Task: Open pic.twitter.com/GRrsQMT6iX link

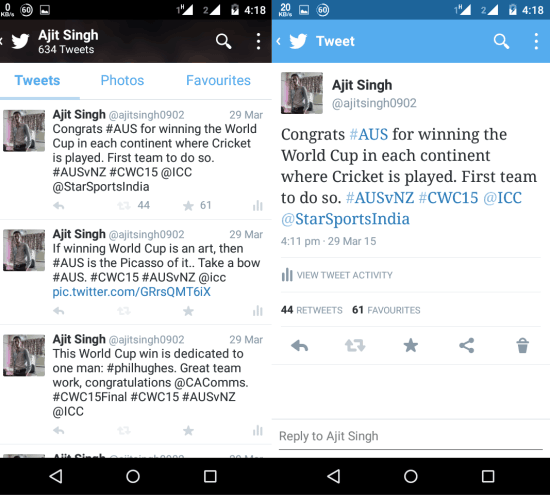Action: 132,292
